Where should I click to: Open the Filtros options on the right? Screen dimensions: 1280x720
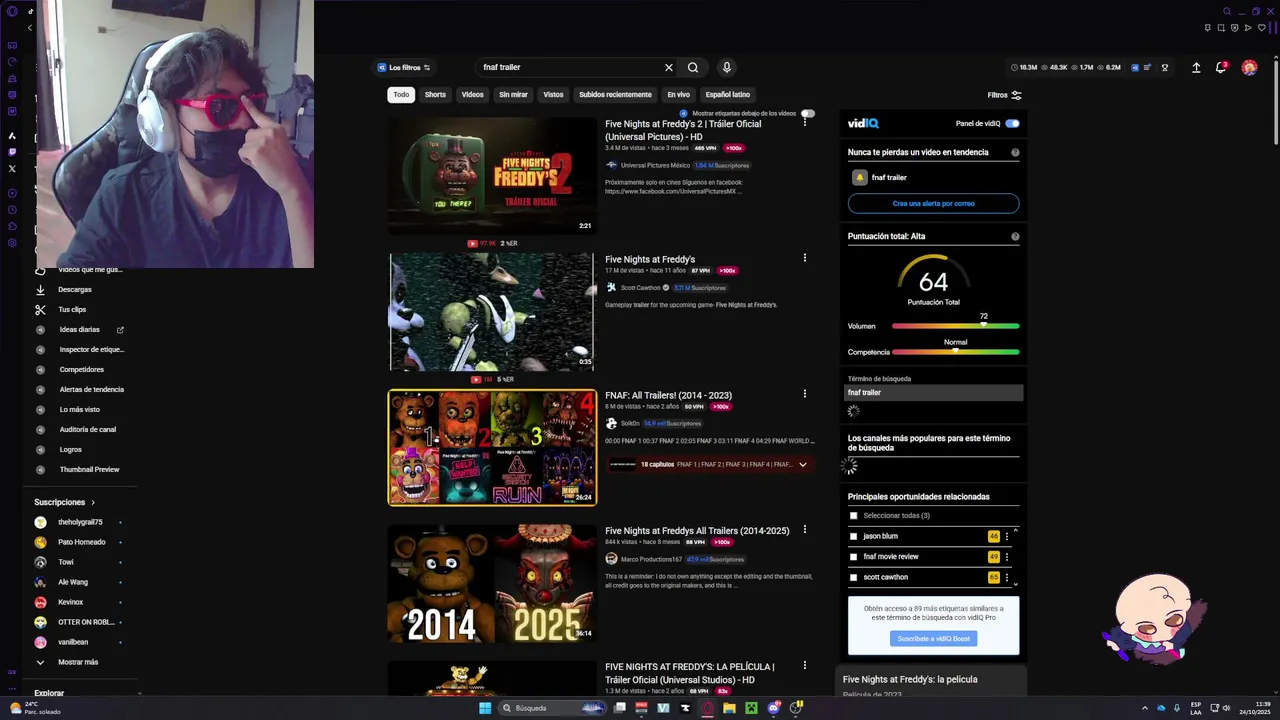click(1004, 95)
